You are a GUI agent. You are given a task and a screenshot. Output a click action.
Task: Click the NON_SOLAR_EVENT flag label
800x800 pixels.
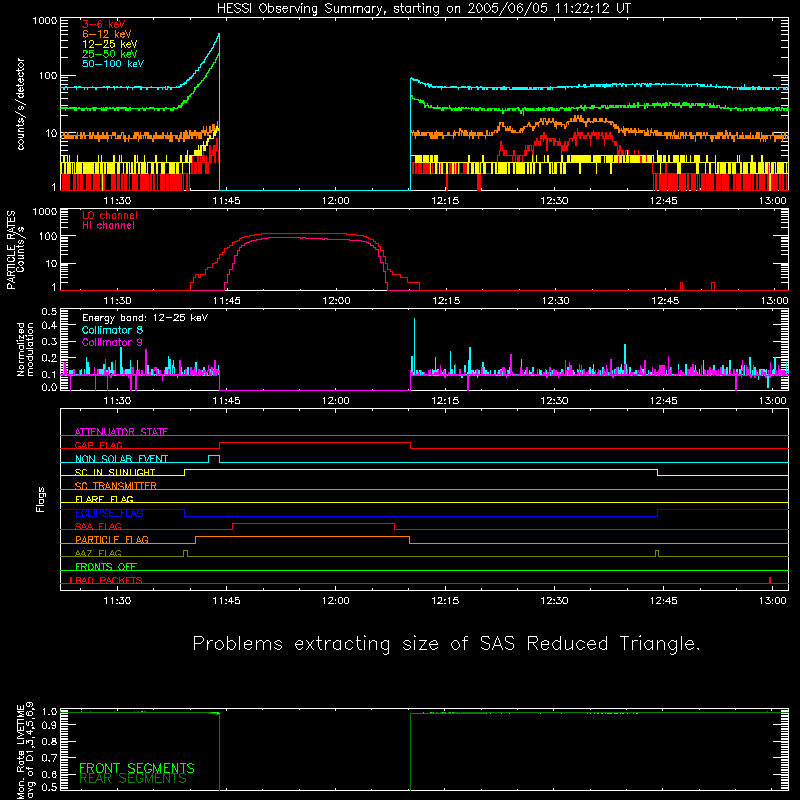[x=121, y=459]
